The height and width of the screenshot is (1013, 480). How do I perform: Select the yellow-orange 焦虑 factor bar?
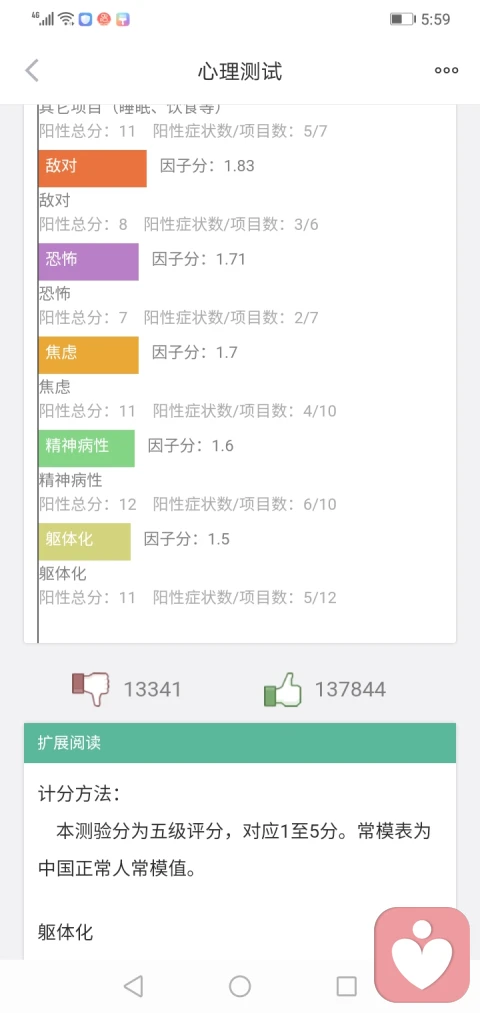click(89, 355)
